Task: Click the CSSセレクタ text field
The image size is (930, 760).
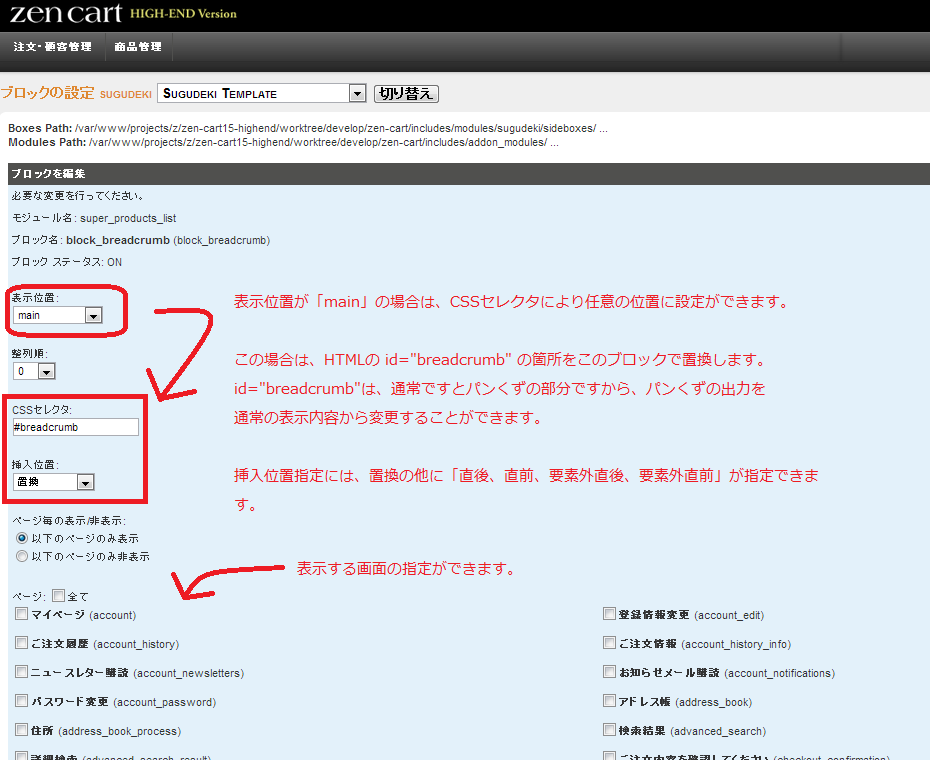Action: pyautogui.click(x=75, y=427)
